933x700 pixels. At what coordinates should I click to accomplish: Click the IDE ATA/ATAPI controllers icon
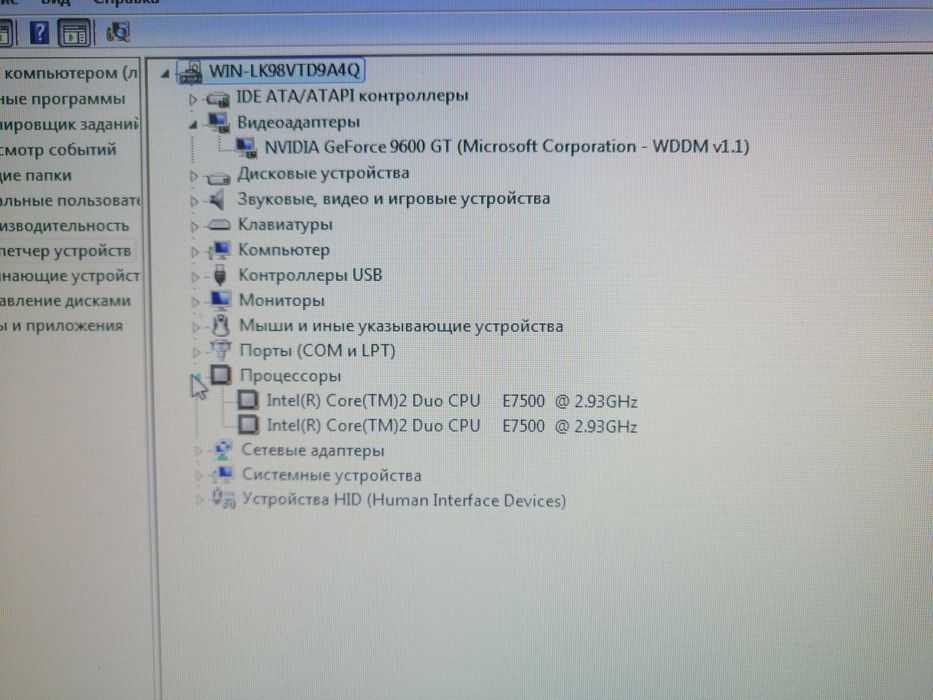(217, 98)
